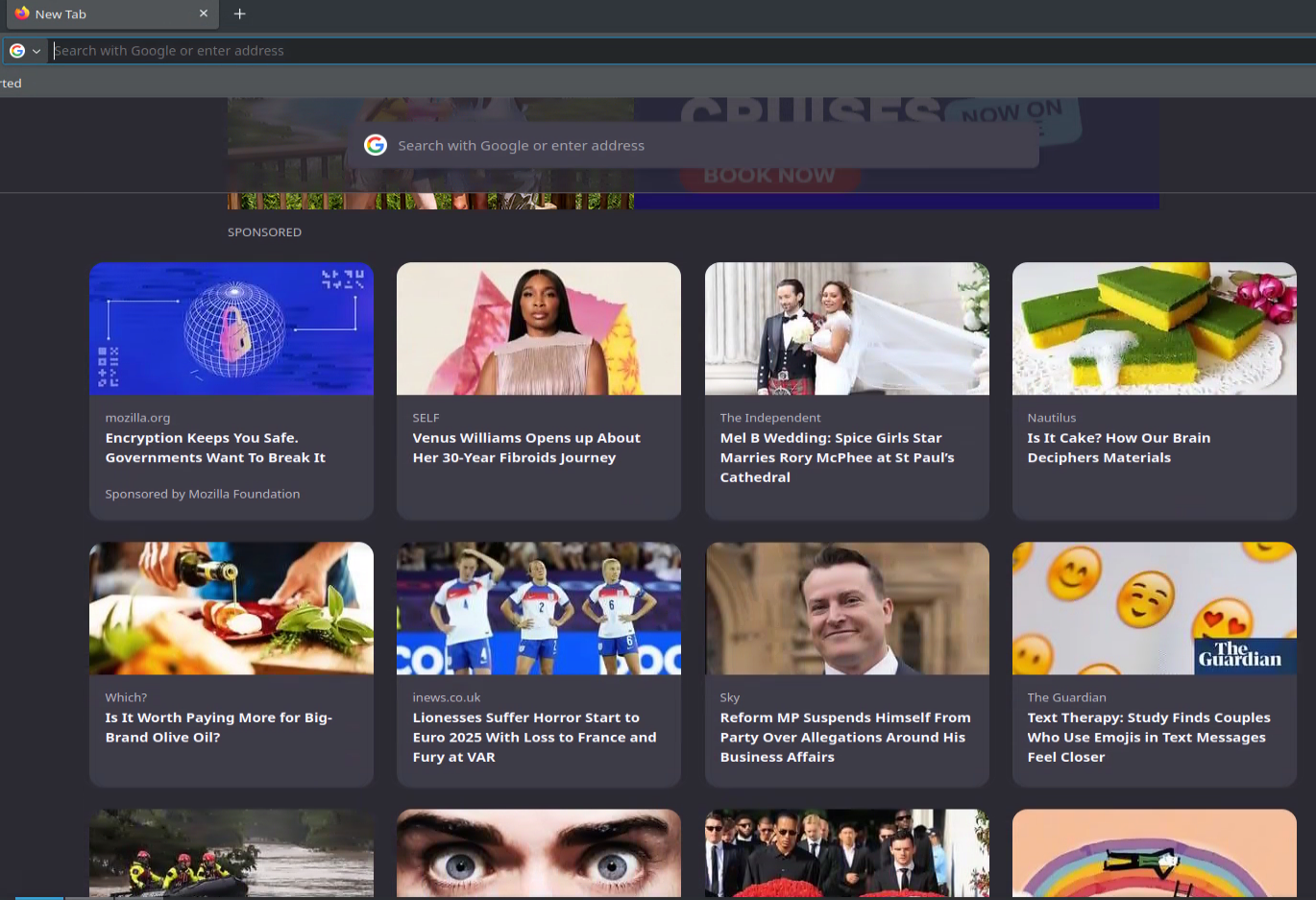Viewport: 1316px width, 900px height.
Task: Click the Firefox logo on New Tab
Action: pos(22,13)
